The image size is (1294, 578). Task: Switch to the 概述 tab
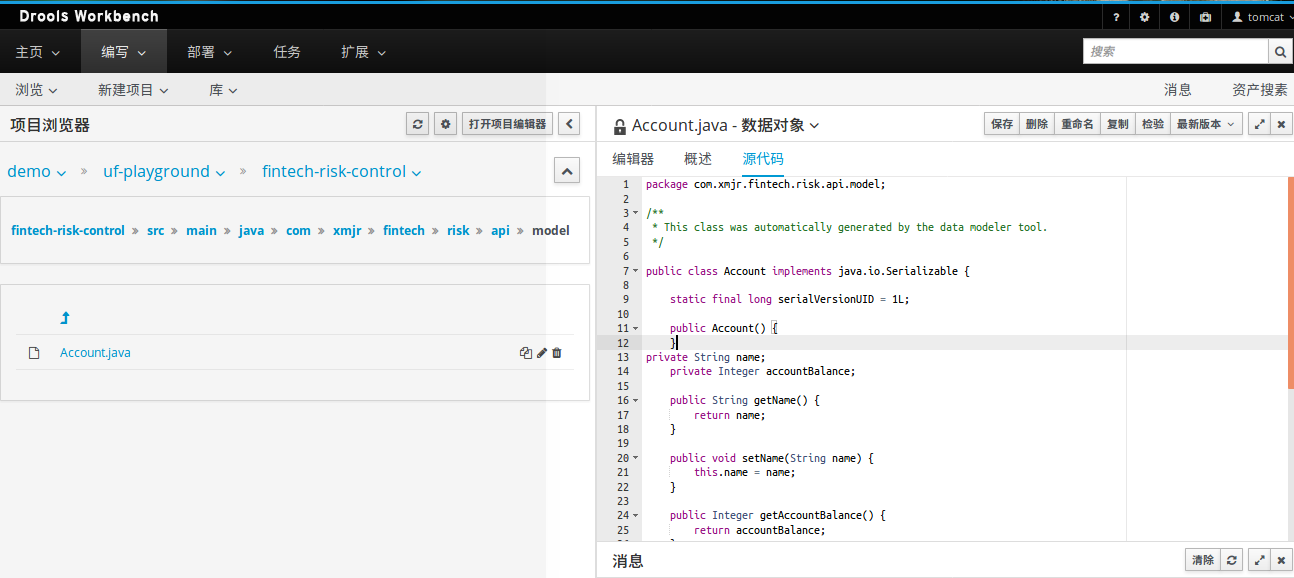(x=698, y=159)
